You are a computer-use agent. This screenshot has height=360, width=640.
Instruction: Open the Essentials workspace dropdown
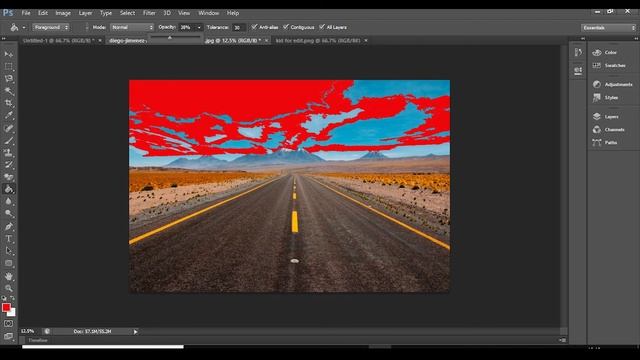click(x=609, y=27)
